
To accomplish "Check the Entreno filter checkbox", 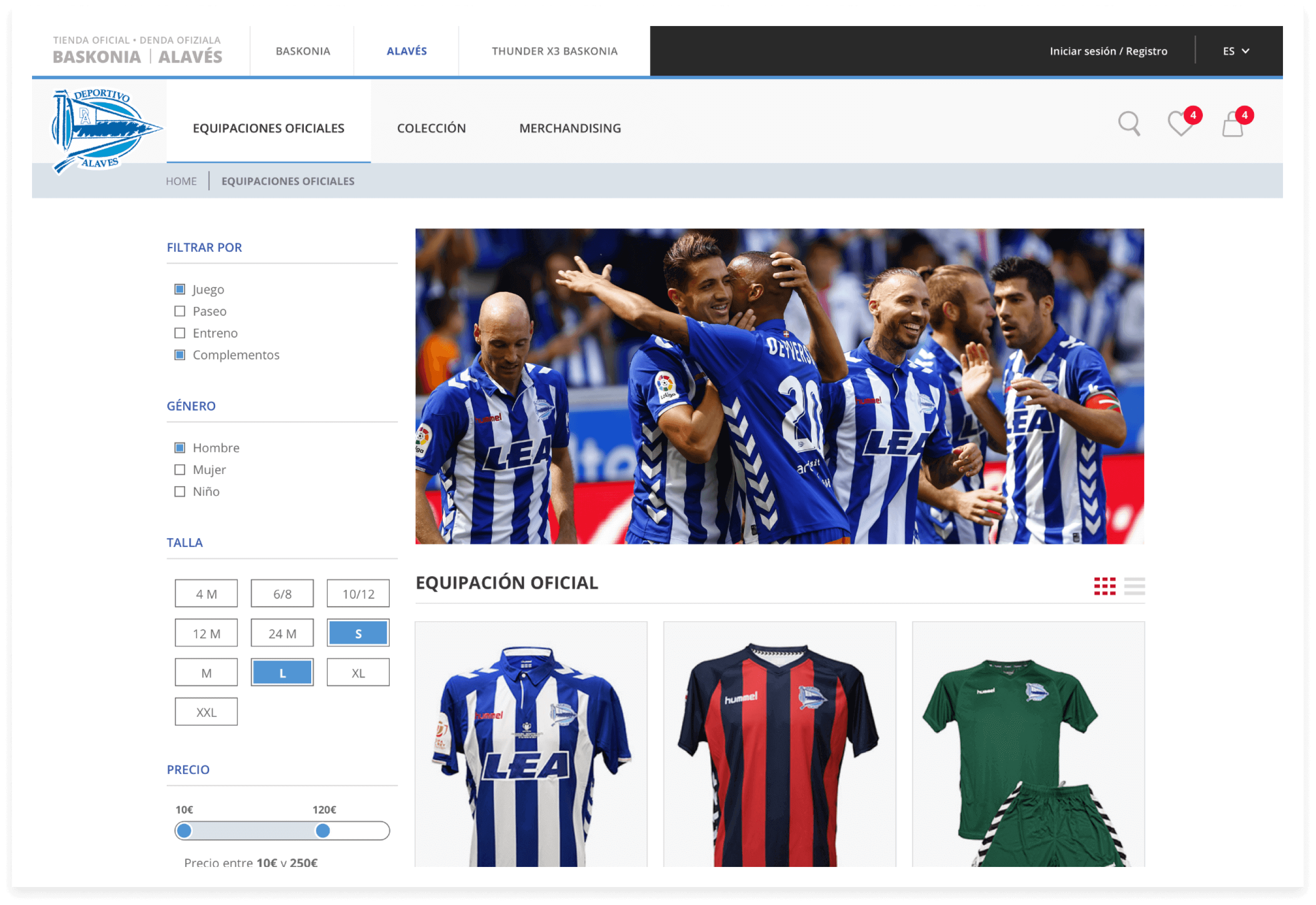I will point(180,333).
